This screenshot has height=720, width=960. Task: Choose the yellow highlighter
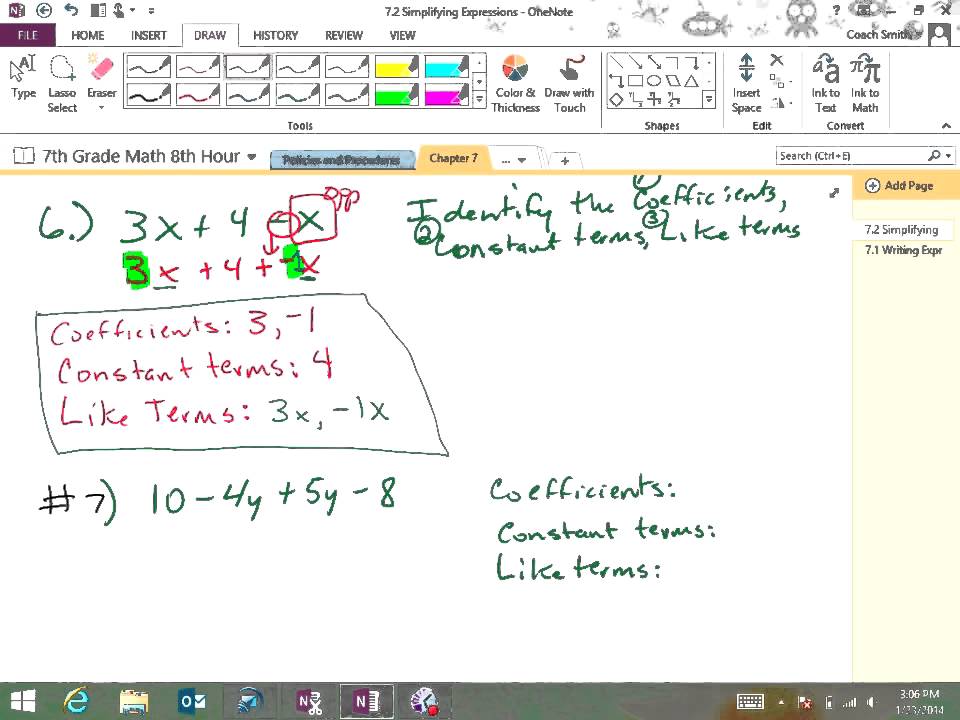[x=397, y=66]
